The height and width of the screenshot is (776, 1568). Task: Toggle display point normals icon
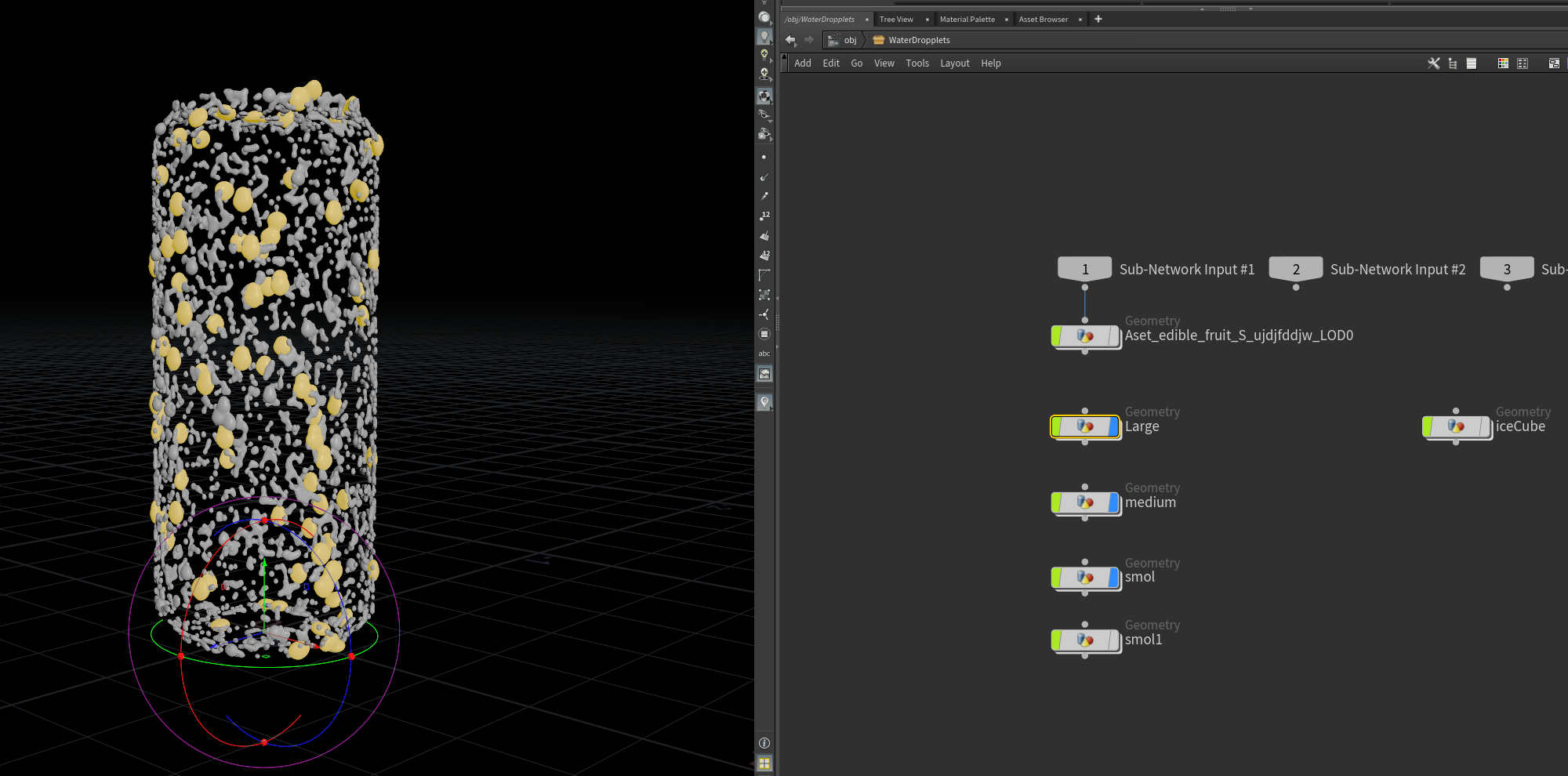tap(764, 177)
